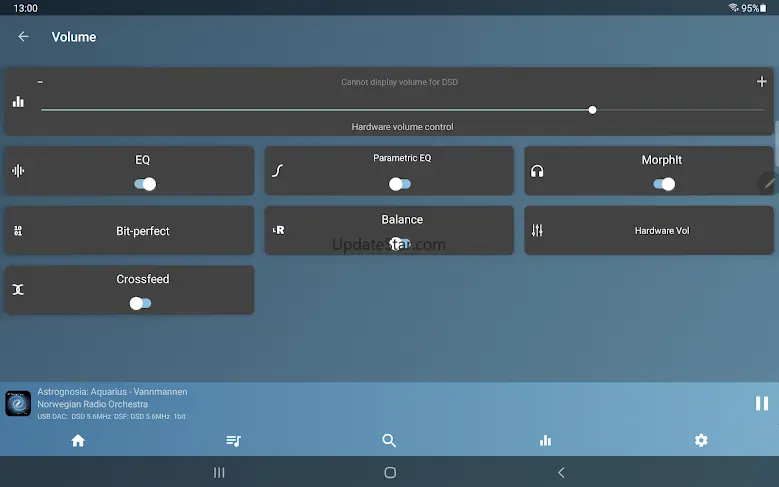
Task: Disable the MorphIt switch
Action: click(x=663, y=184)
